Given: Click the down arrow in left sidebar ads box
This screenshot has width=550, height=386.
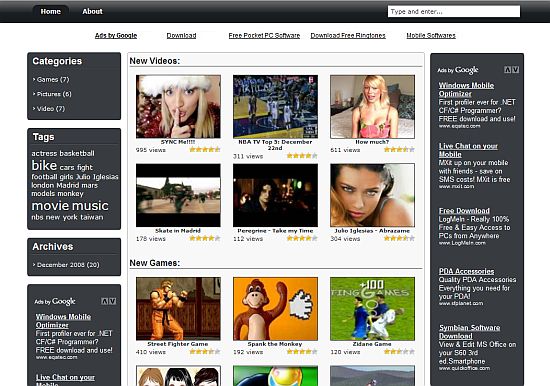Looking at the screenshot, I should [113, 301].
